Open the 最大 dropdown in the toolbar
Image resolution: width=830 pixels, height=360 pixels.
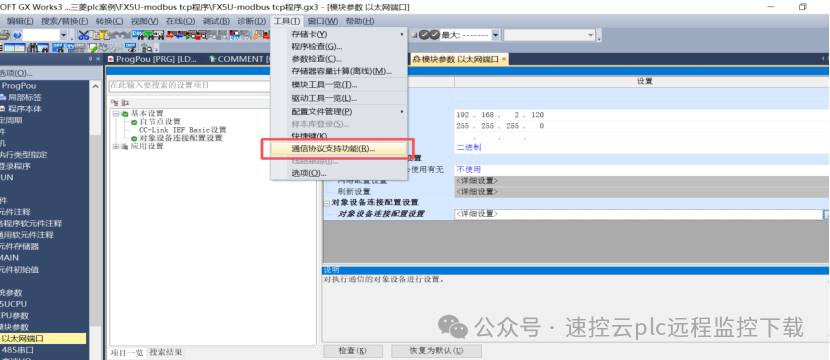pos(495,35)
